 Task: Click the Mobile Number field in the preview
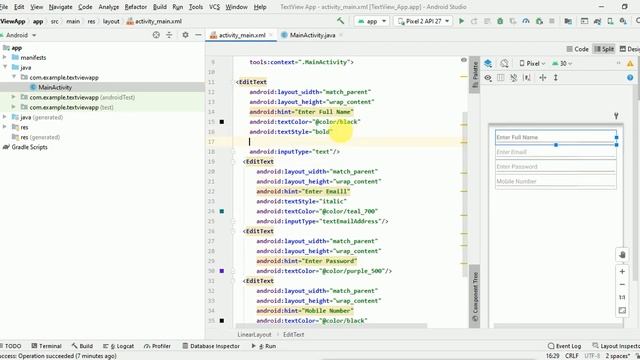(556, 181)
